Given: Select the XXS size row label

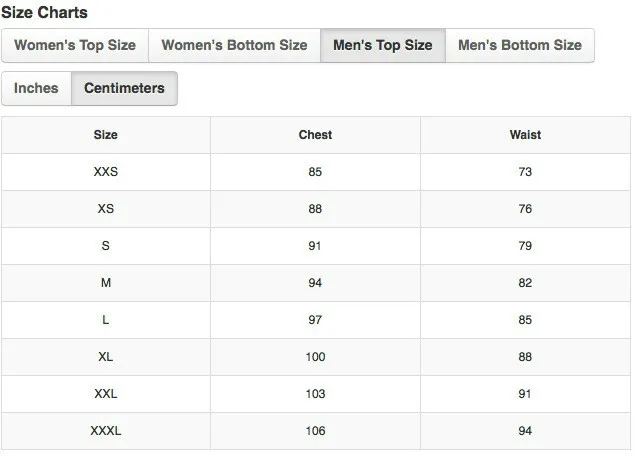Looking at the screenshot, I should click(105, 172).
